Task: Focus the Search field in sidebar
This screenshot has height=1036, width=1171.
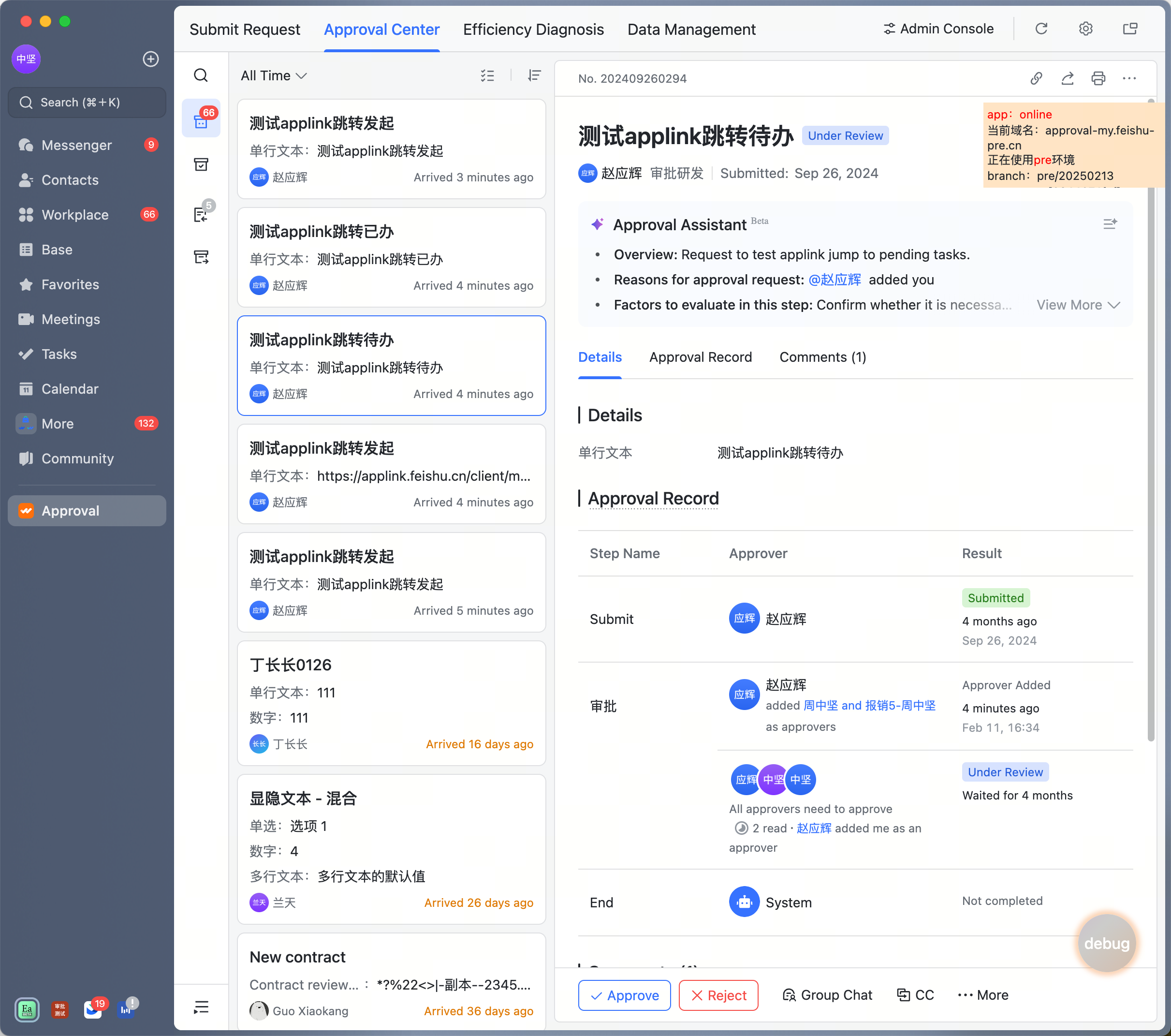Action: pyautogui.click(x=87, y=103)
